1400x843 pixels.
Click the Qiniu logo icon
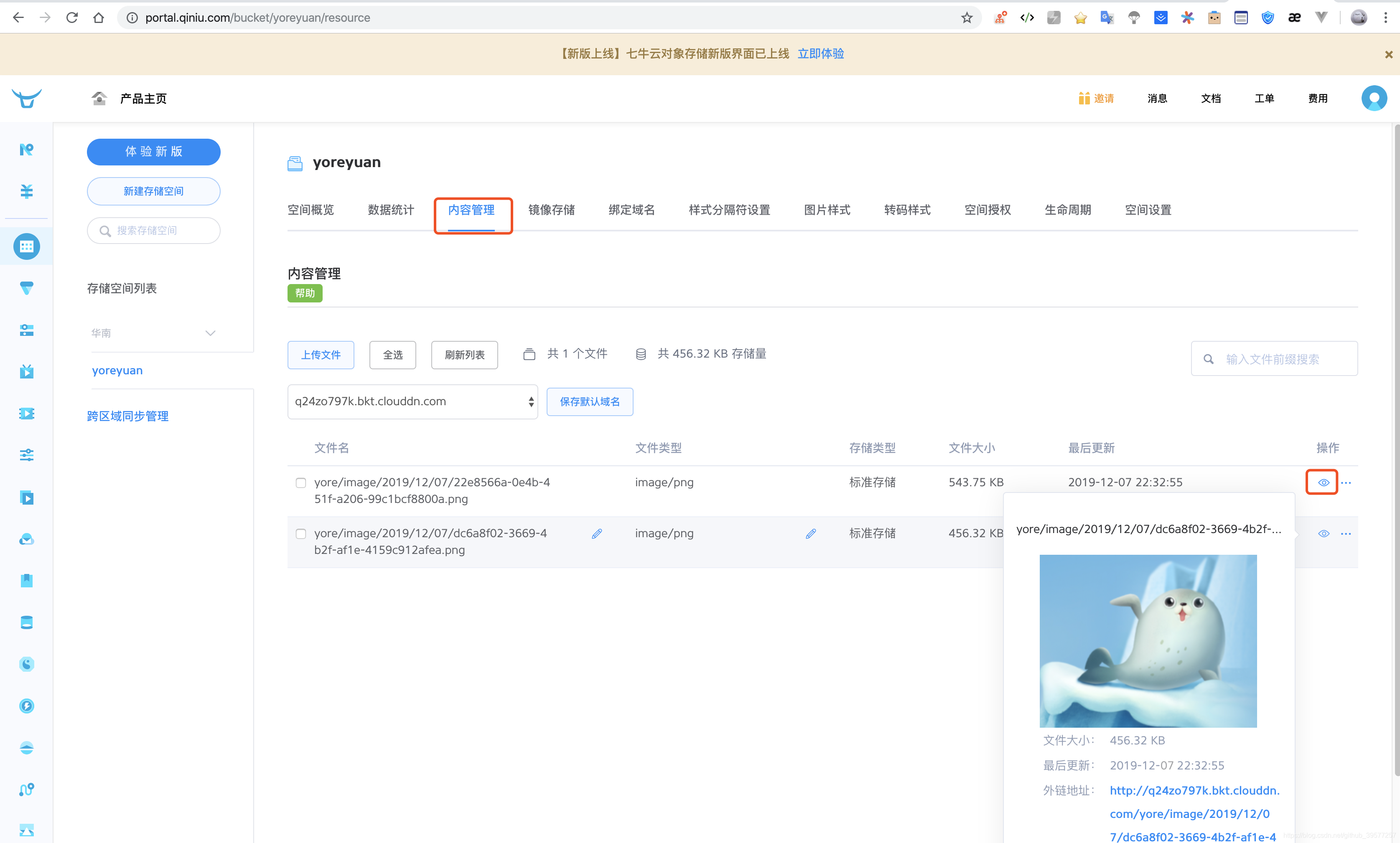[x=27, y=98]
